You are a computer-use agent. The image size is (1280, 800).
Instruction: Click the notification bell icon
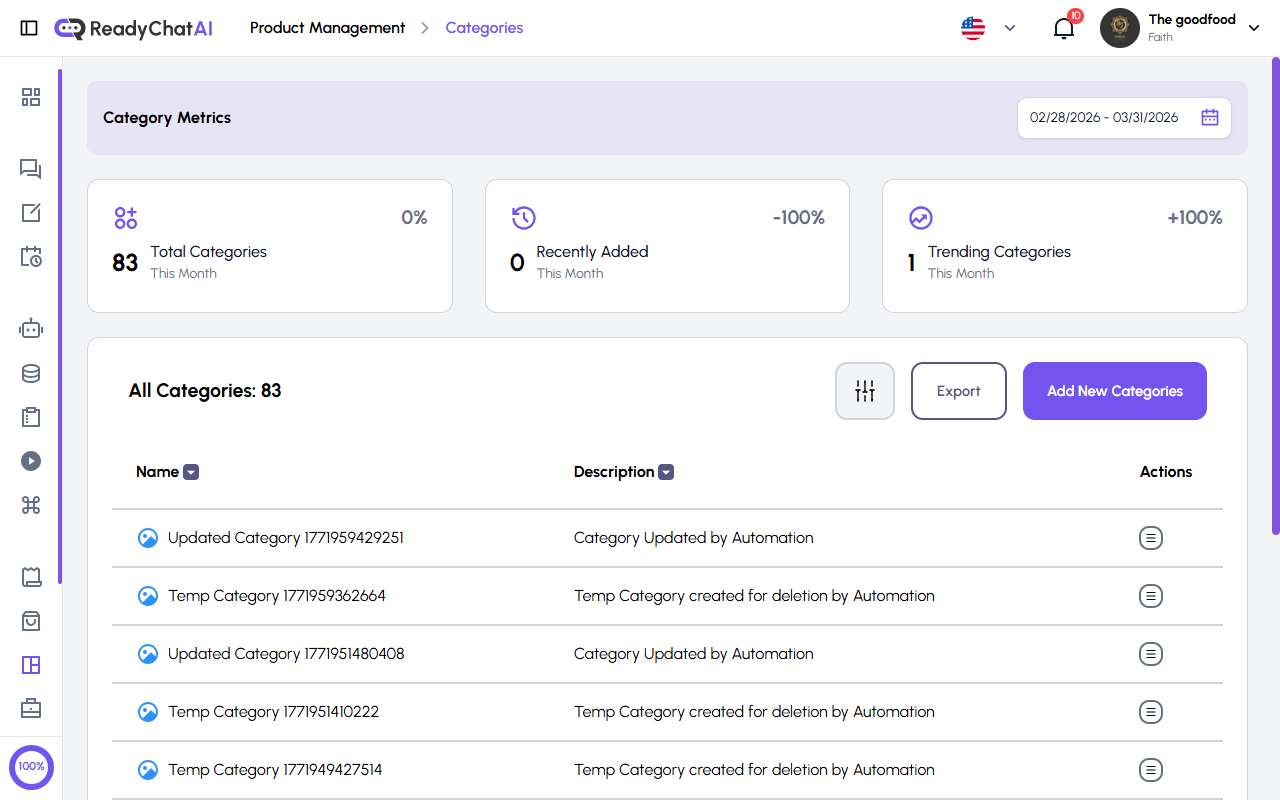1064,28
